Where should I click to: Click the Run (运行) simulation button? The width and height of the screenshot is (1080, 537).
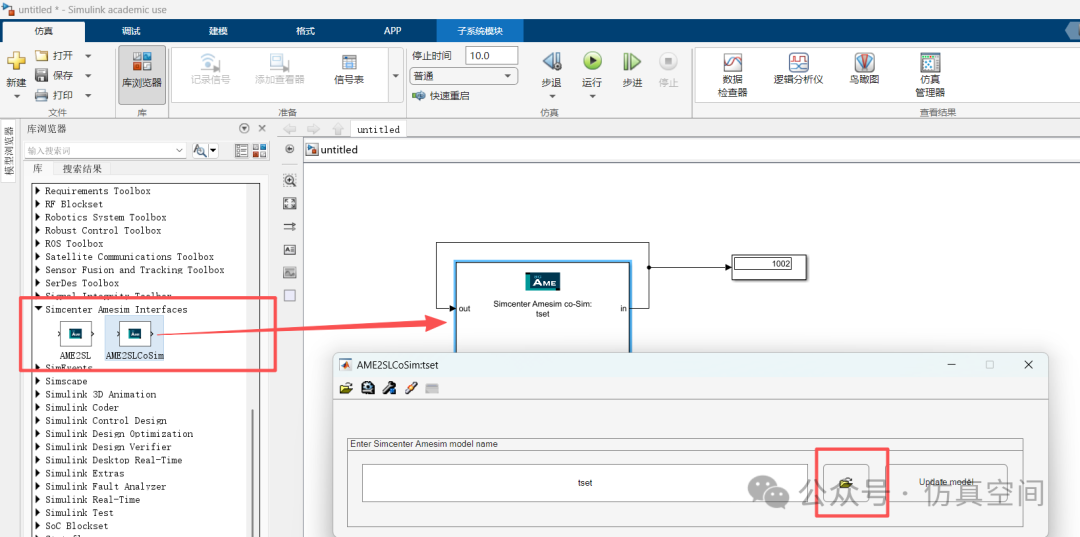pyautogui.click(x=592, y=63)
